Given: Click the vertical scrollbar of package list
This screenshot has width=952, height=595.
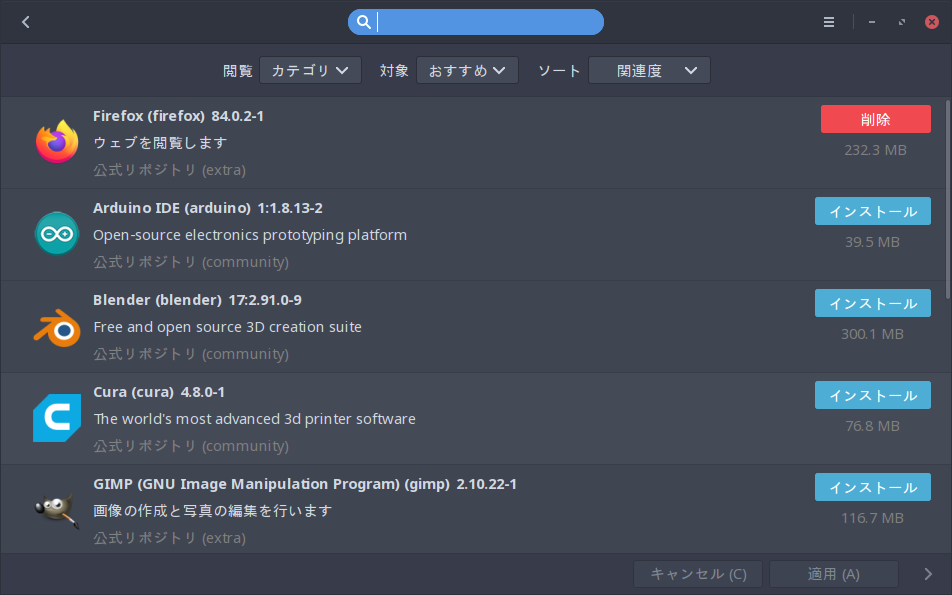Looking at the screenshot, I should pos(948,199).
